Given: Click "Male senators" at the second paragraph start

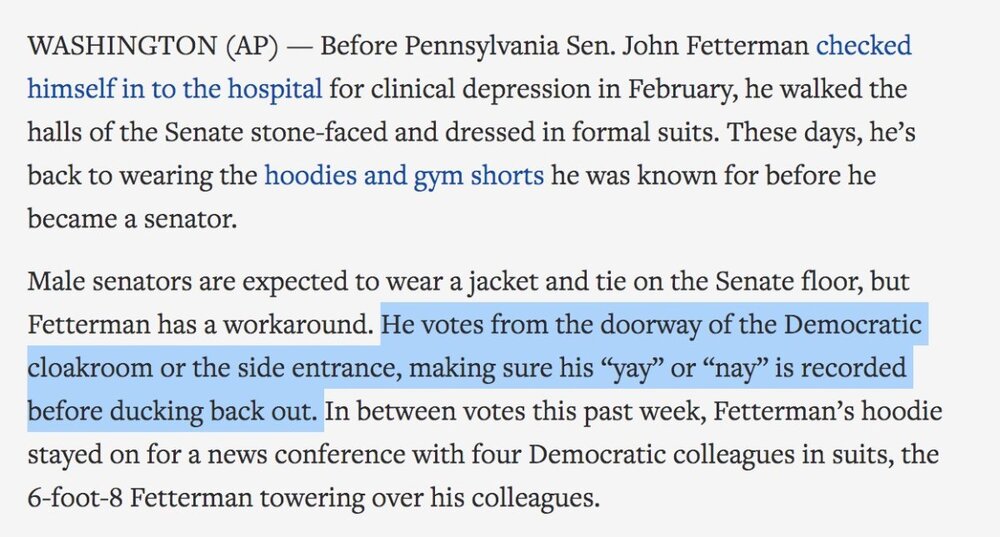Looking at the screenshot, I should 90,282.
